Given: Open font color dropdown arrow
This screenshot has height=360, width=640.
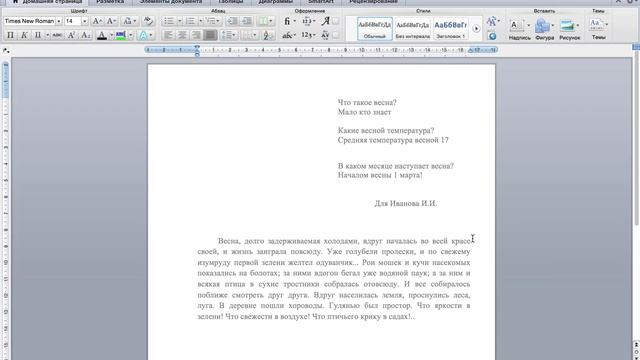Looking at the screenshot, I should pos(111,35).
